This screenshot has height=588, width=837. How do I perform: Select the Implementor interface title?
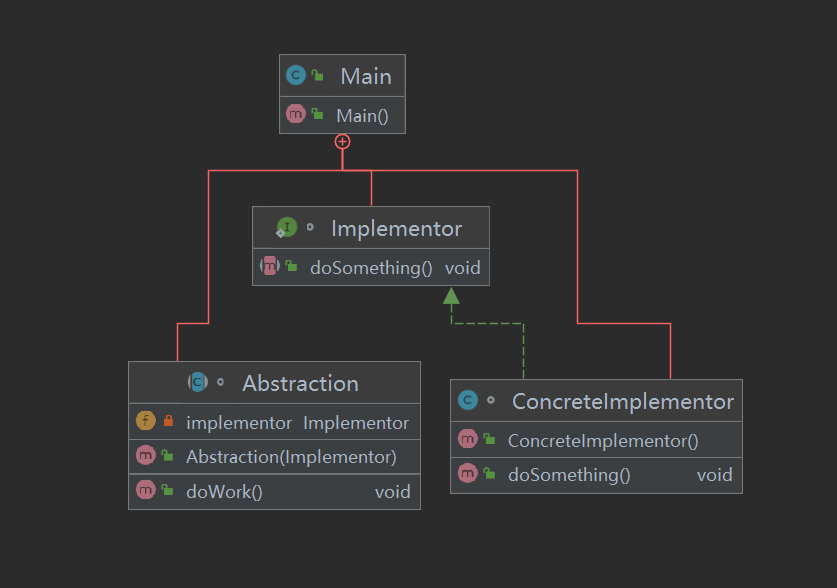(x=396, y=228)
